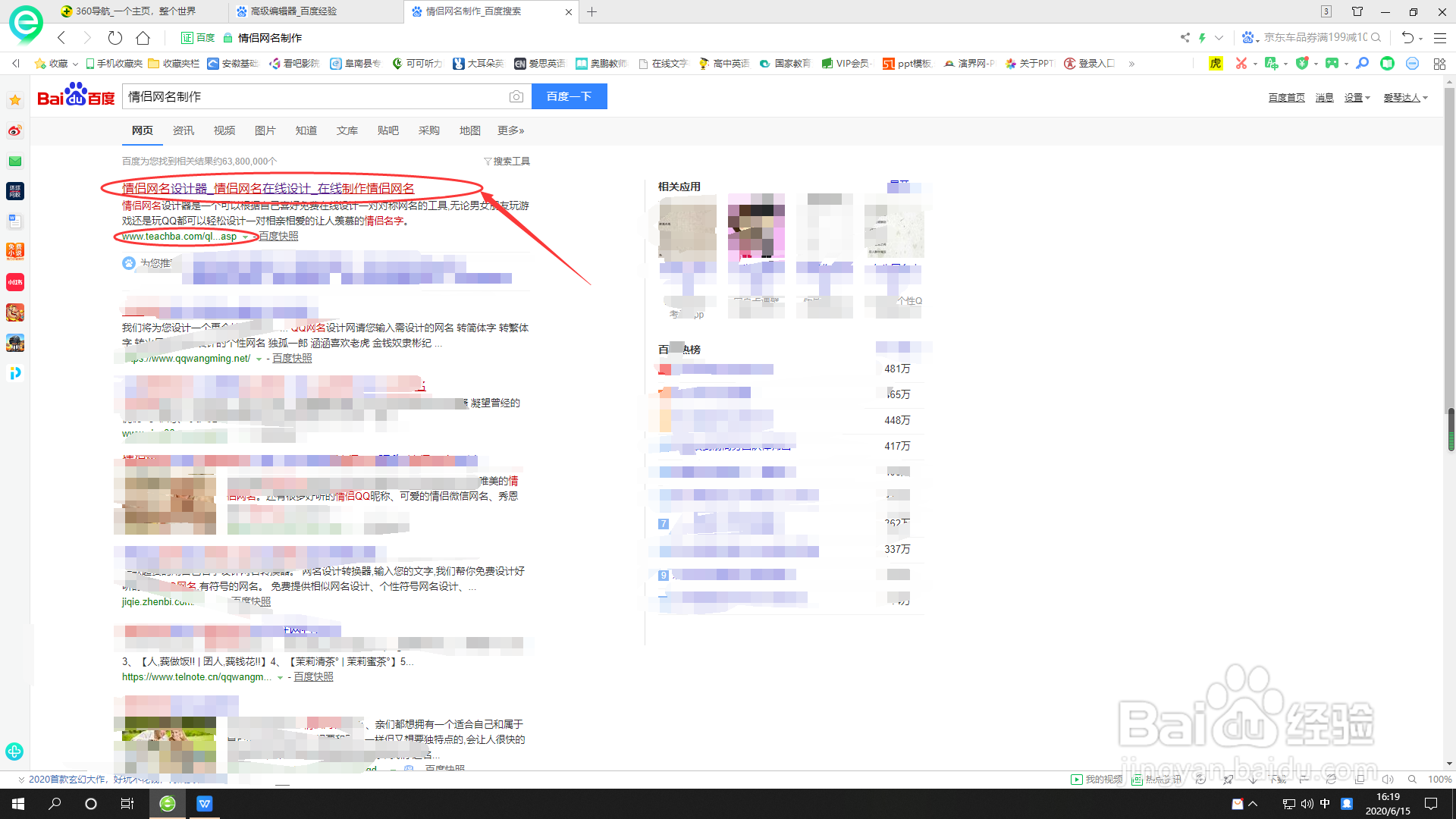
Task: Click the camera image-search icon in the search box
Action: (x=516, y=96)
